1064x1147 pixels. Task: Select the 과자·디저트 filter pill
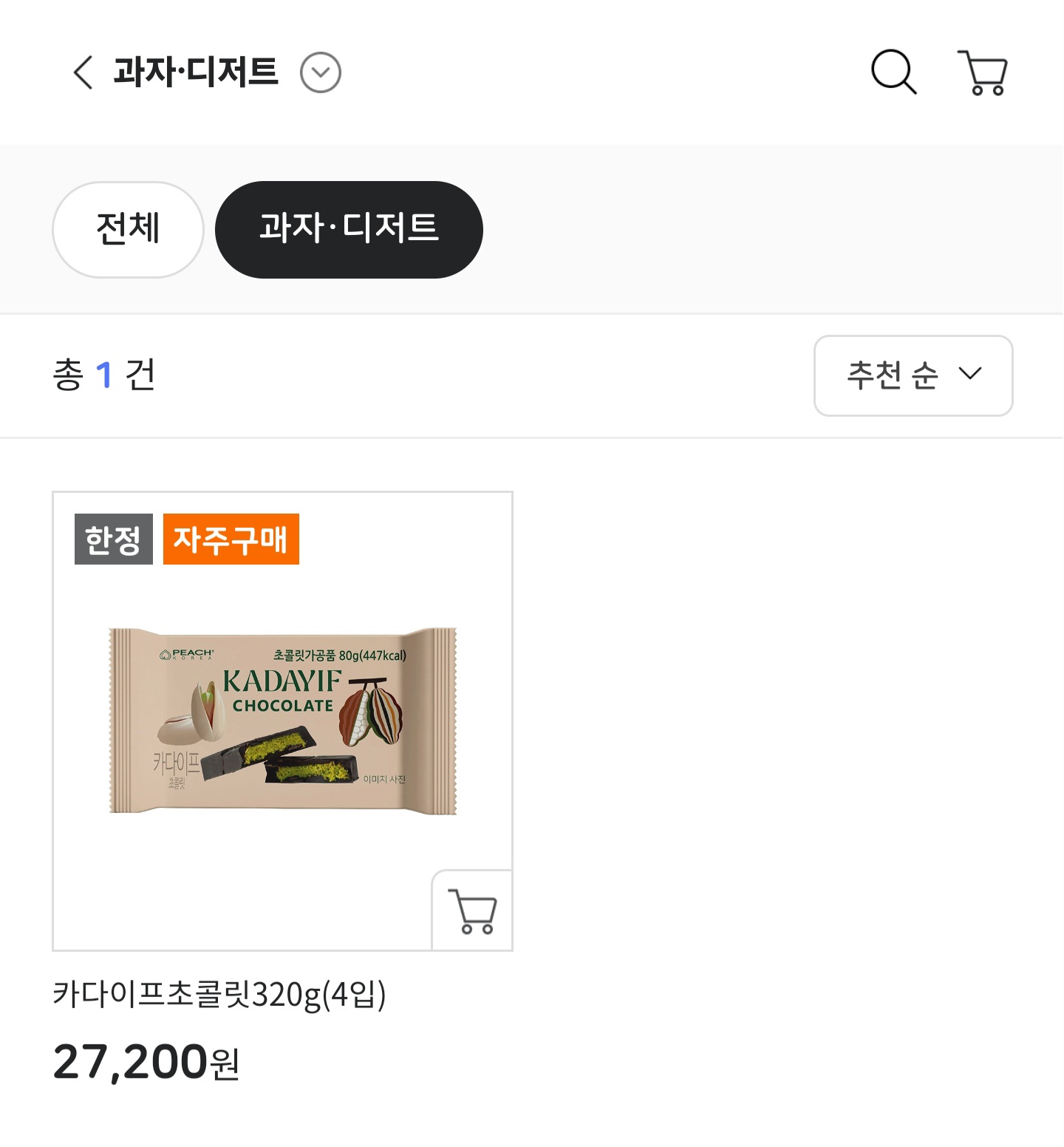point(349,229)
